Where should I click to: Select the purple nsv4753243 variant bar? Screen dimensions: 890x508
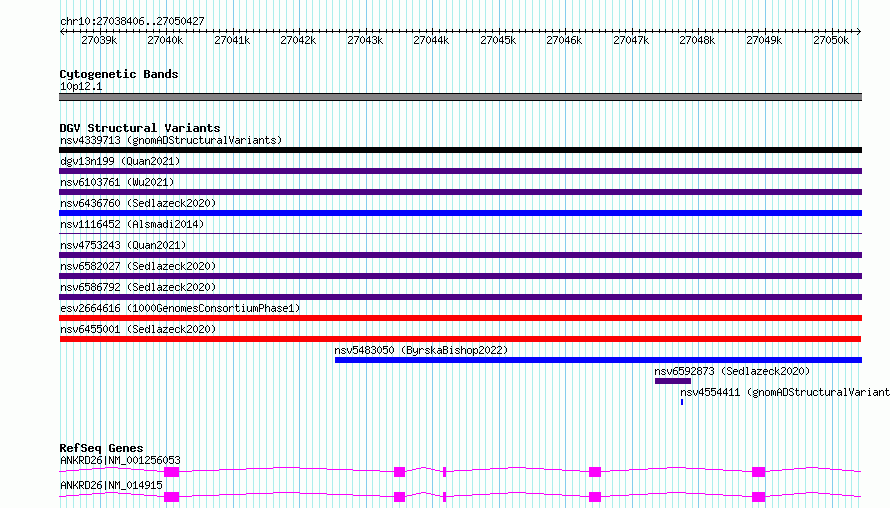(x=460, y=255)
